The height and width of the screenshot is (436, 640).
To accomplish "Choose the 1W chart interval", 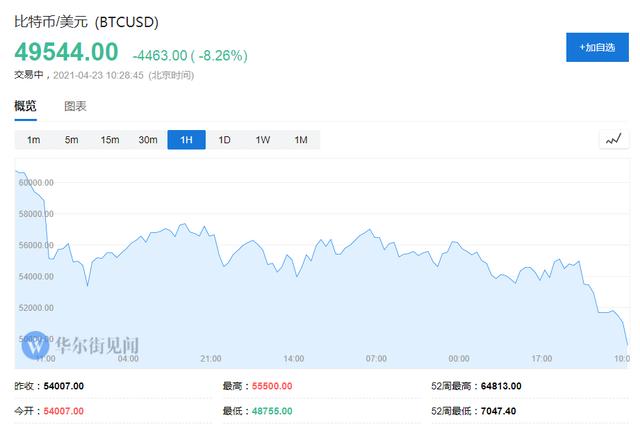I will click(263, 140).
